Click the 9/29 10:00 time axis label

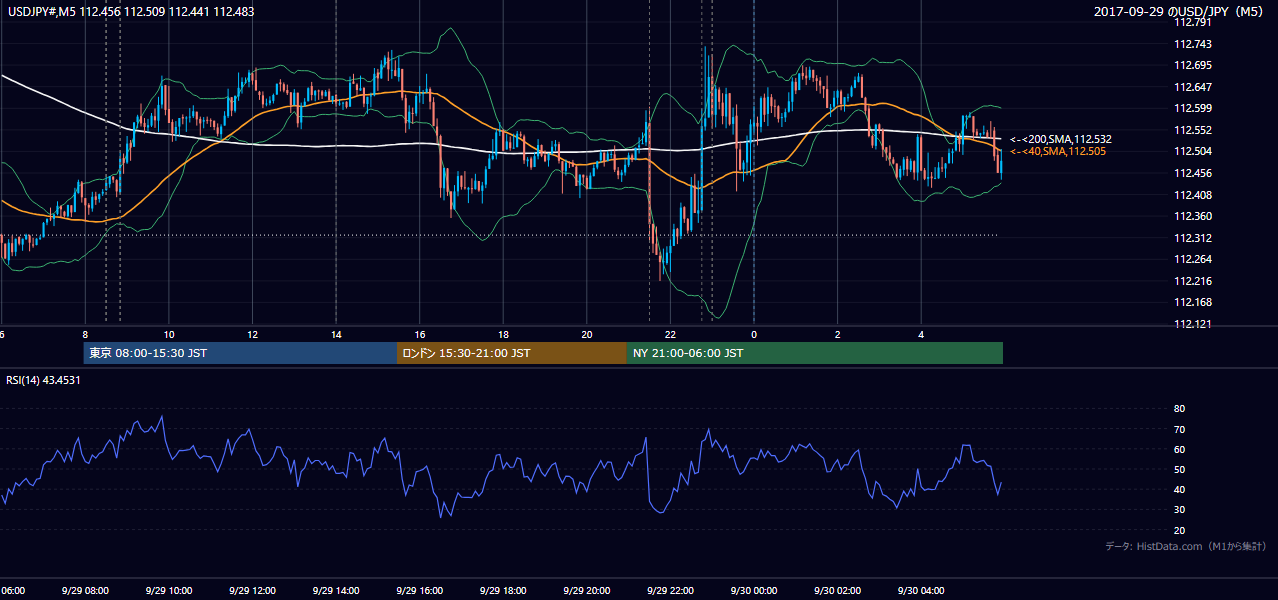tap(168, 591)
